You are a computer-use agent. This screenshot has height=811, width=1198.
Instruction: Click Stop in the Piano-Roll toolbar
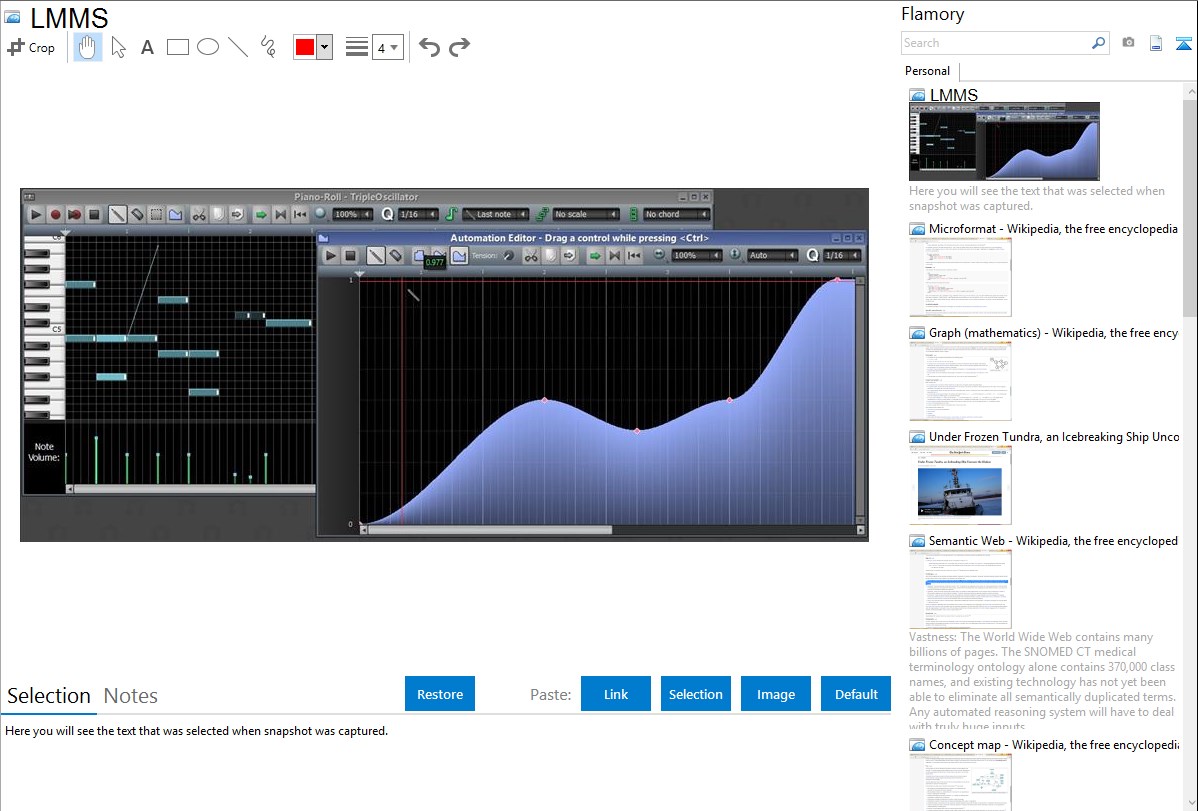94,215
